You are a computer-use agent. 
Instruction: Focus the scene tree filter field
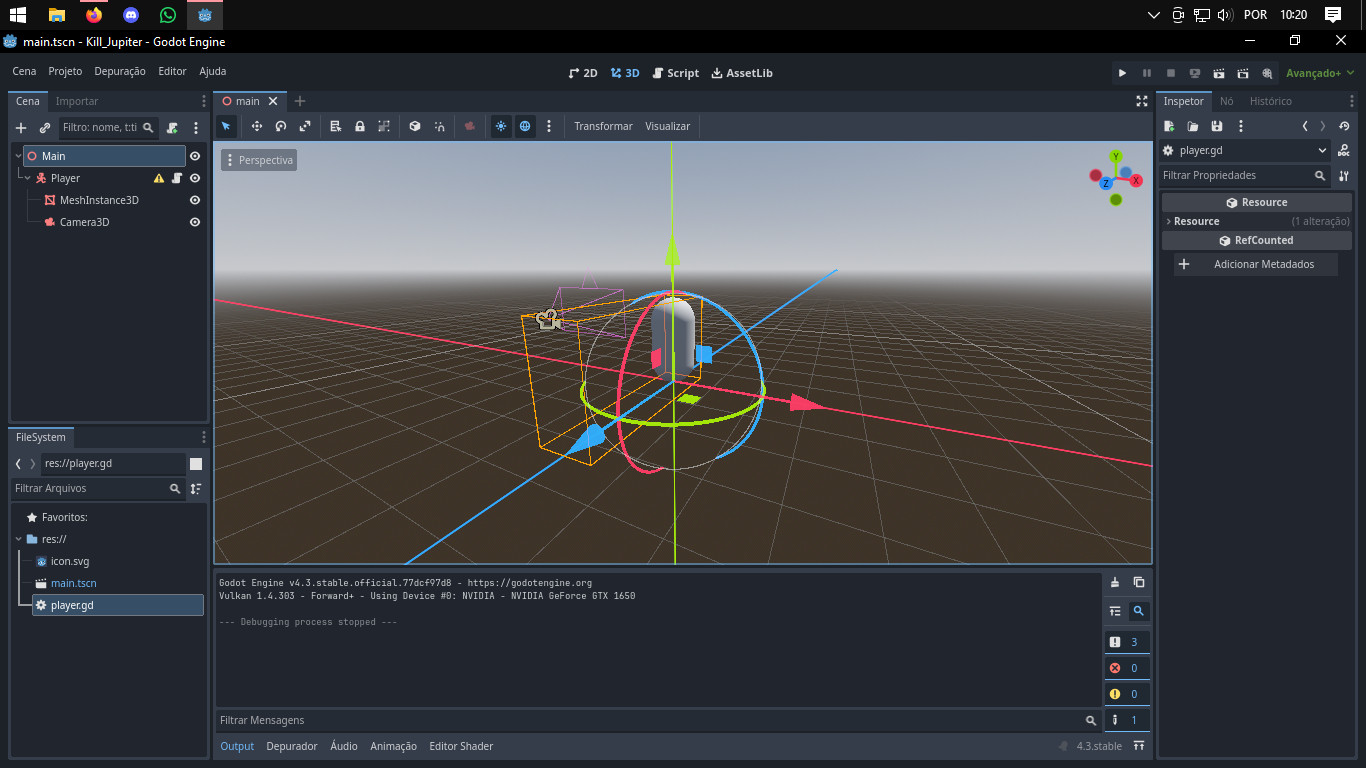[108, 128]
